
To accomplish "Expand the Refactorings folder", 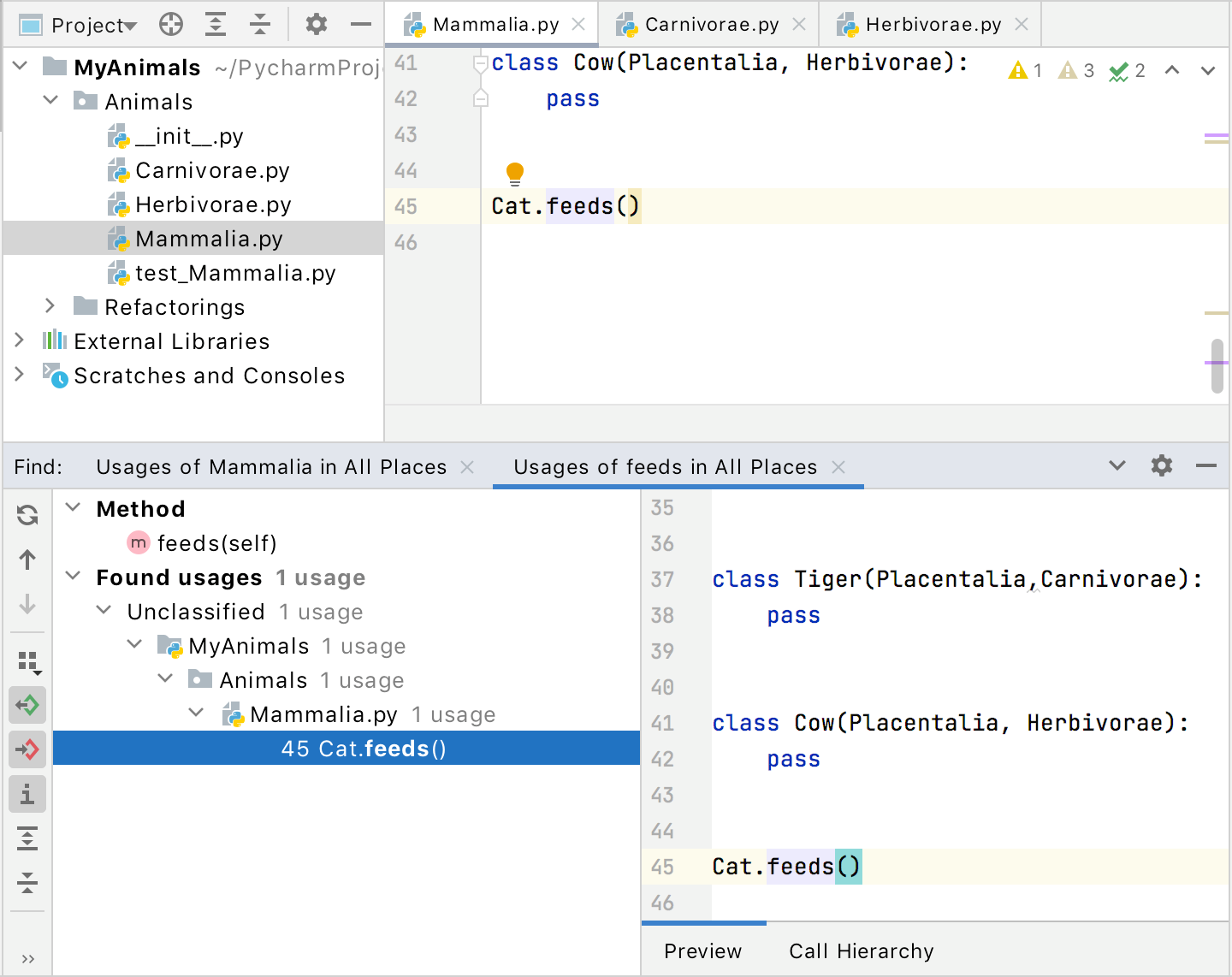I will (50, 306).
